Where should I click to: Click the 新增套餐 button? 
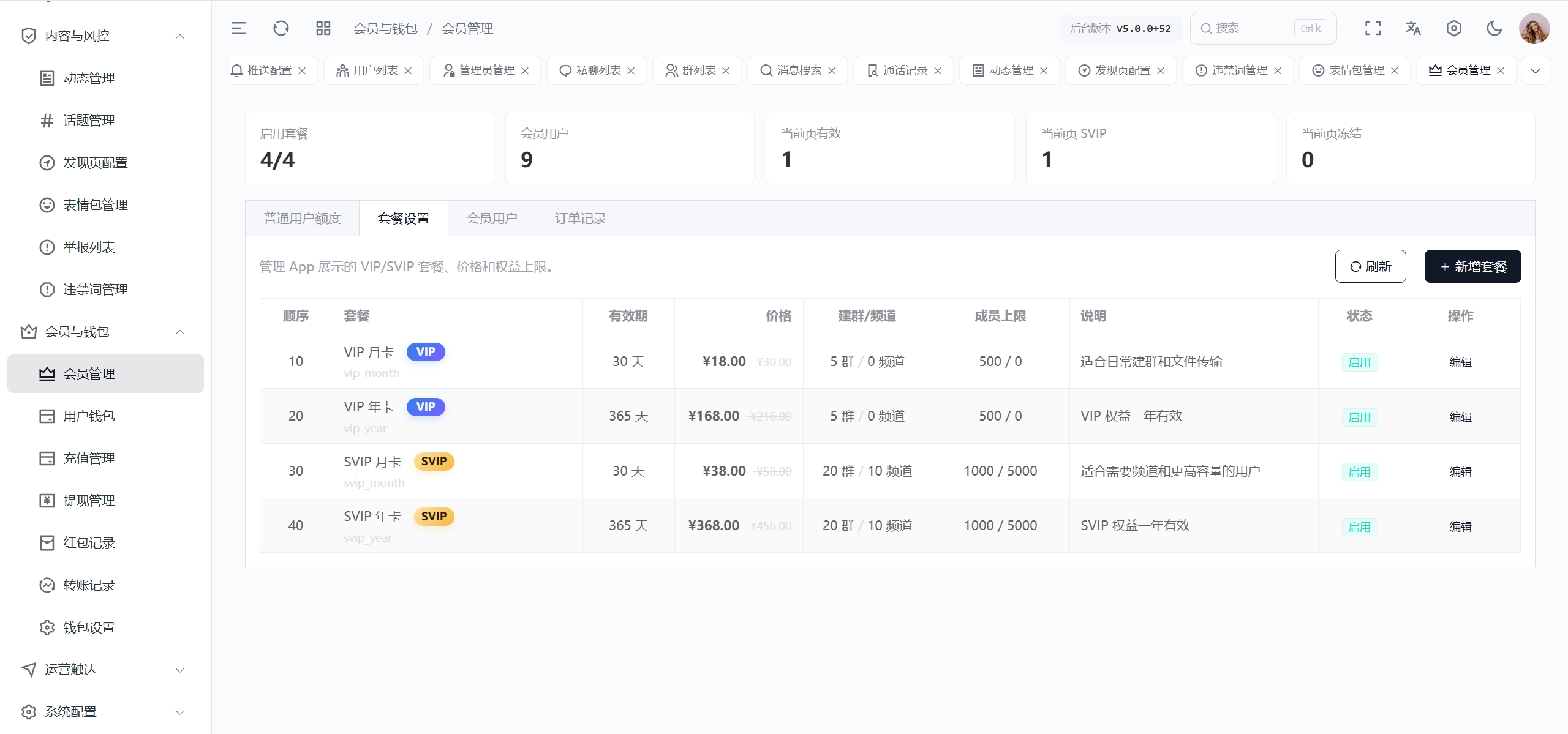click(1473, 266)
